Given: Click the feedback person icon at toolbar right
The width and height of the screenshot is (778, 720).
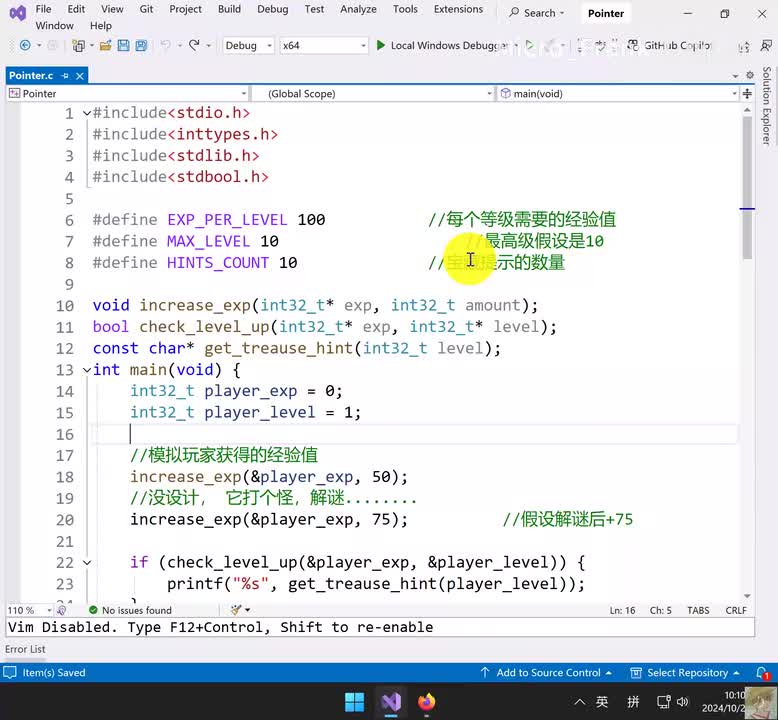Looking at the screenshot, I should (x=766, y=46).
